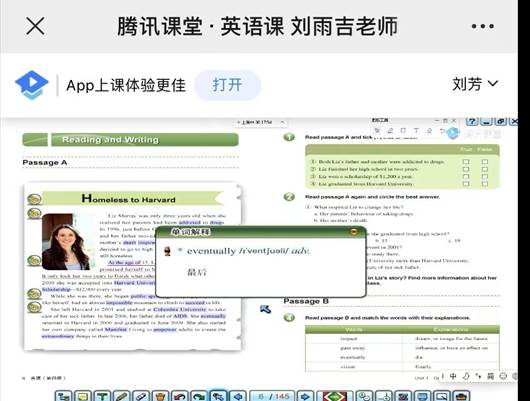
Task: Select the pencil drawing tool
Action: tap(121, 396)
